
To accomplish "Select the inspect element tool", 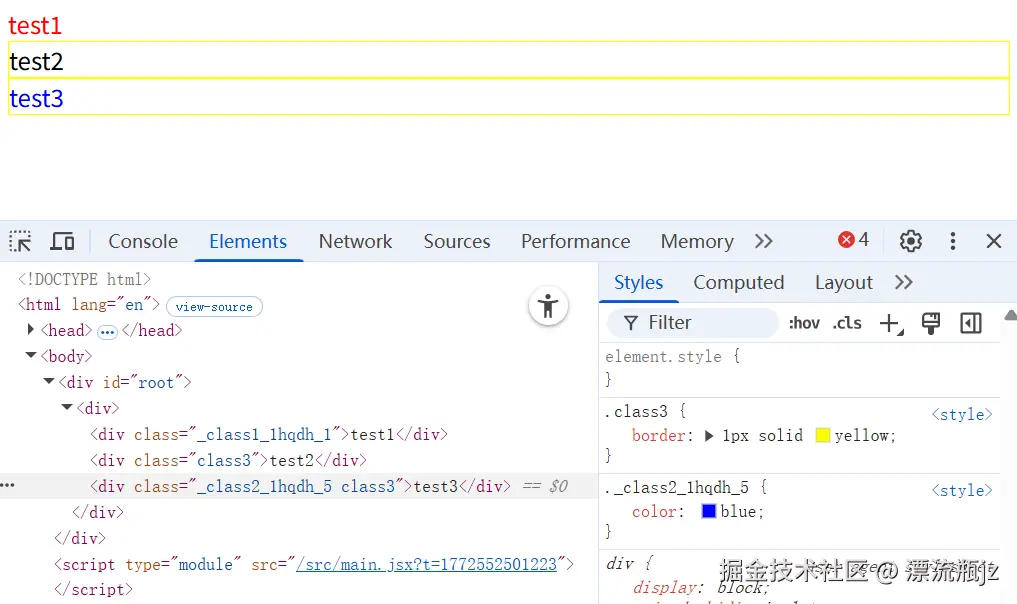I will click(19, 241).
